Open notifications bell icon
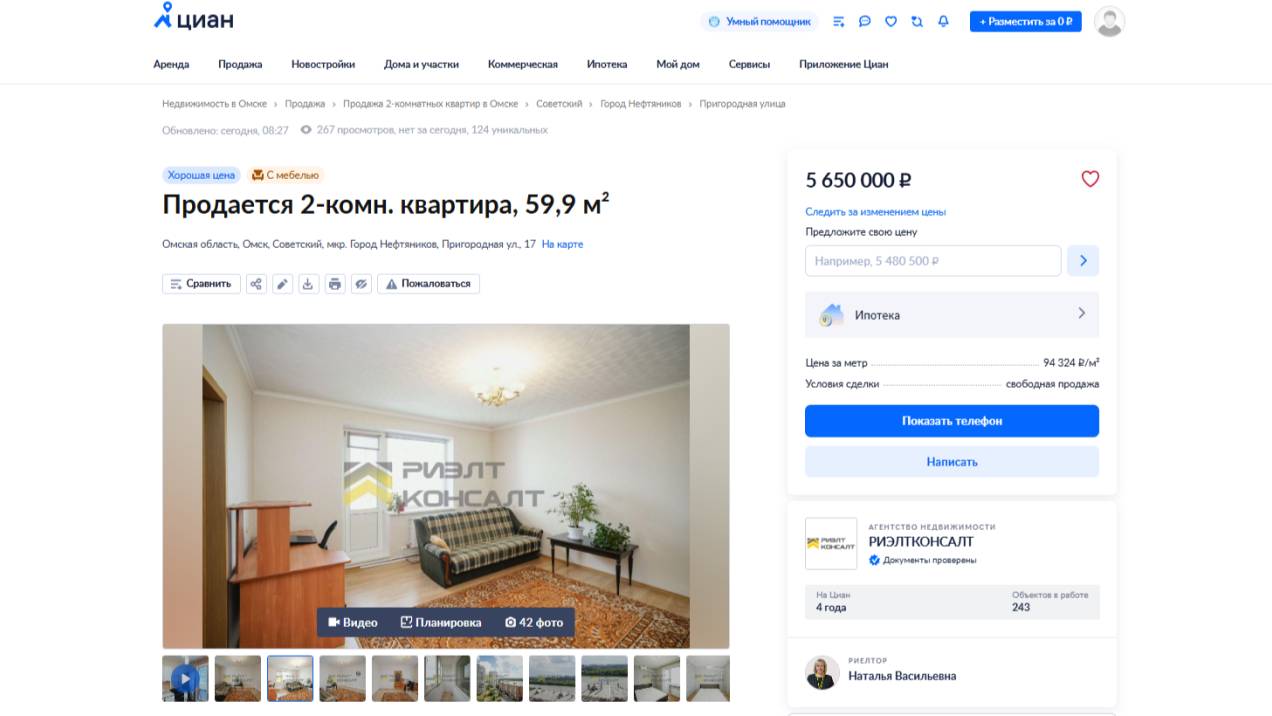Screen dimensions: 1272x716 943,21
